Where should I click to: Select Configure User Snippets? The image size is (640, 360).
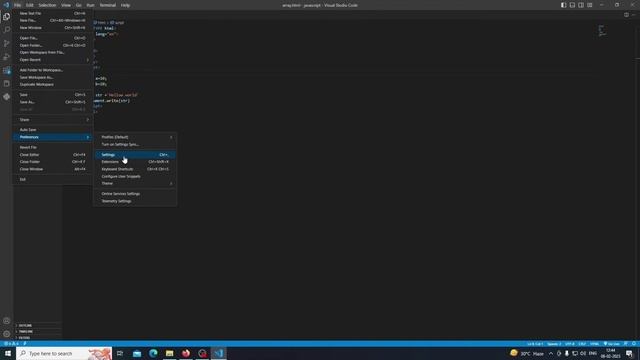[x=136, y=176]
